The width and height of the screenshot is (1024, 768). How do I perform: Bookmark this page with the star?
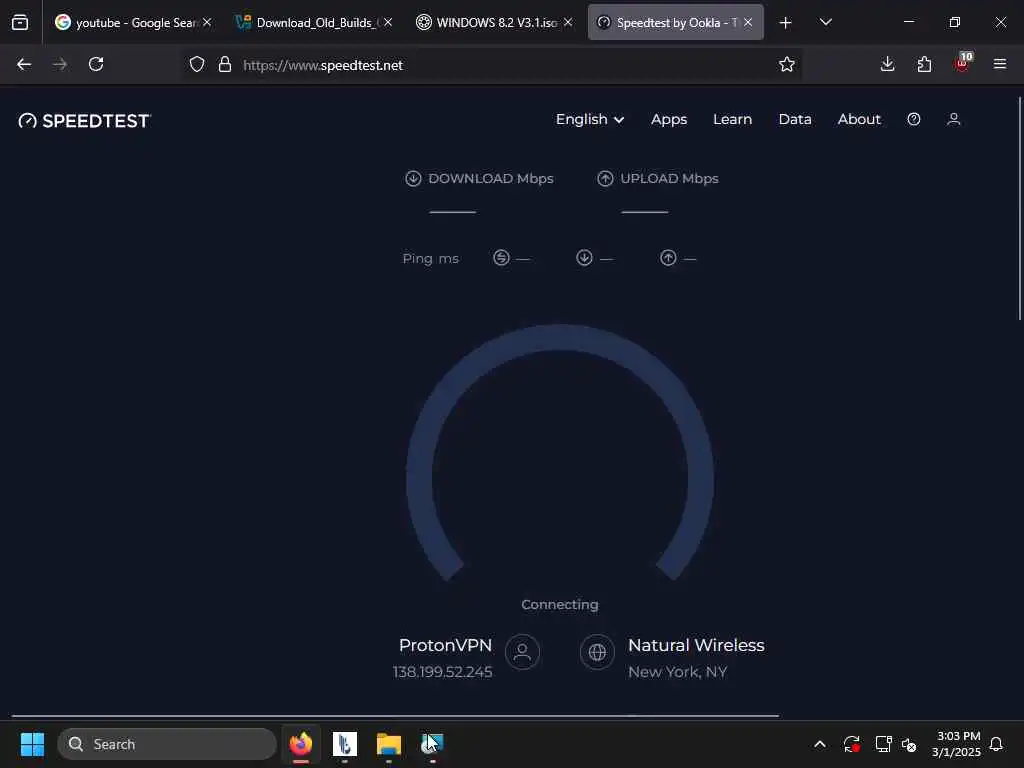tap(786, 65)
